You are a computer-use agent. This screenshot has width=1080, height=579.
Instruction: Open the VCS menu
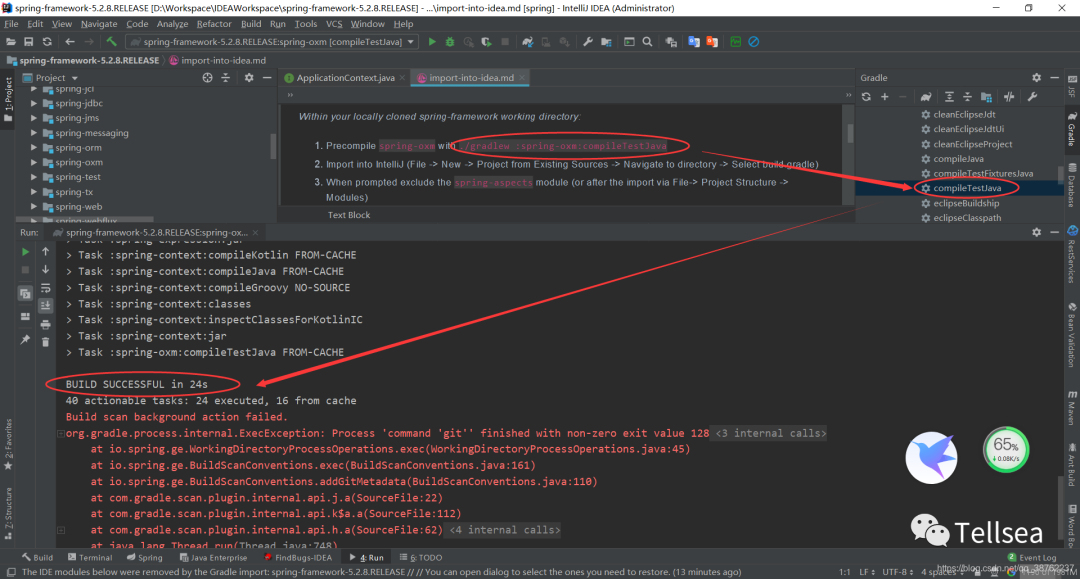[x=334, y=24]
